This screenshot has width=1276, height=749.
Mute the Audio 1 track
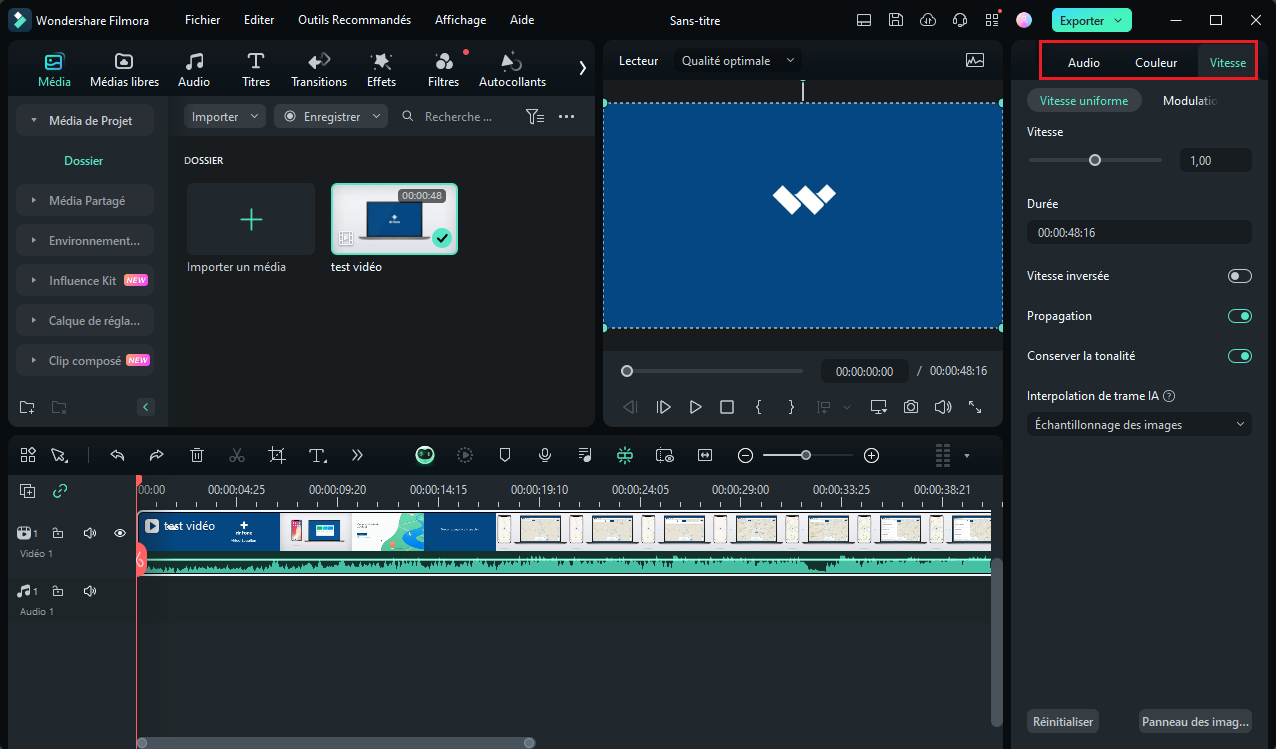pos(89,591)
